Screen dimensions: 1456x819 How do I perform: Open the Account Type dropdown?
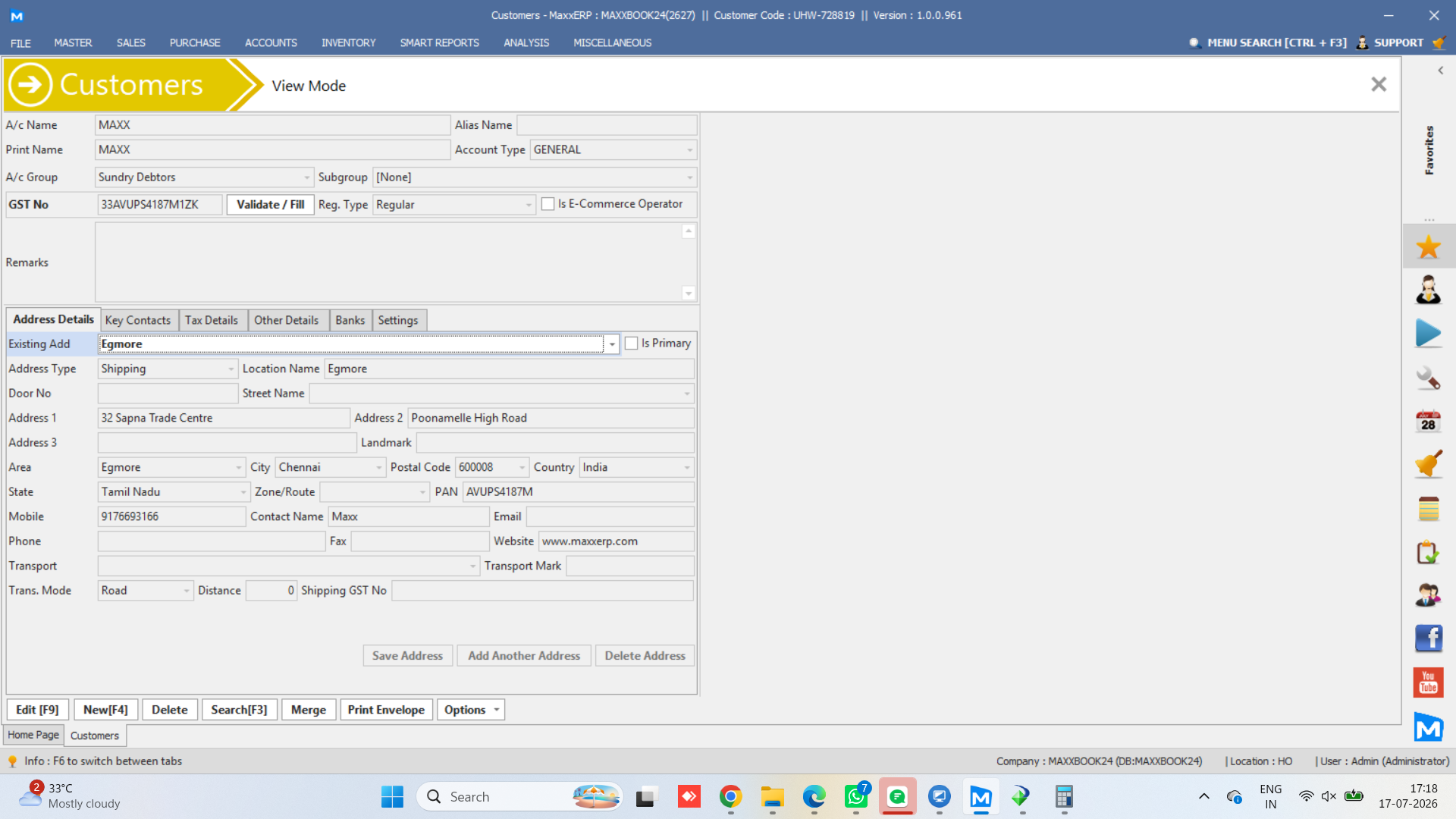[x=690, y=150]
